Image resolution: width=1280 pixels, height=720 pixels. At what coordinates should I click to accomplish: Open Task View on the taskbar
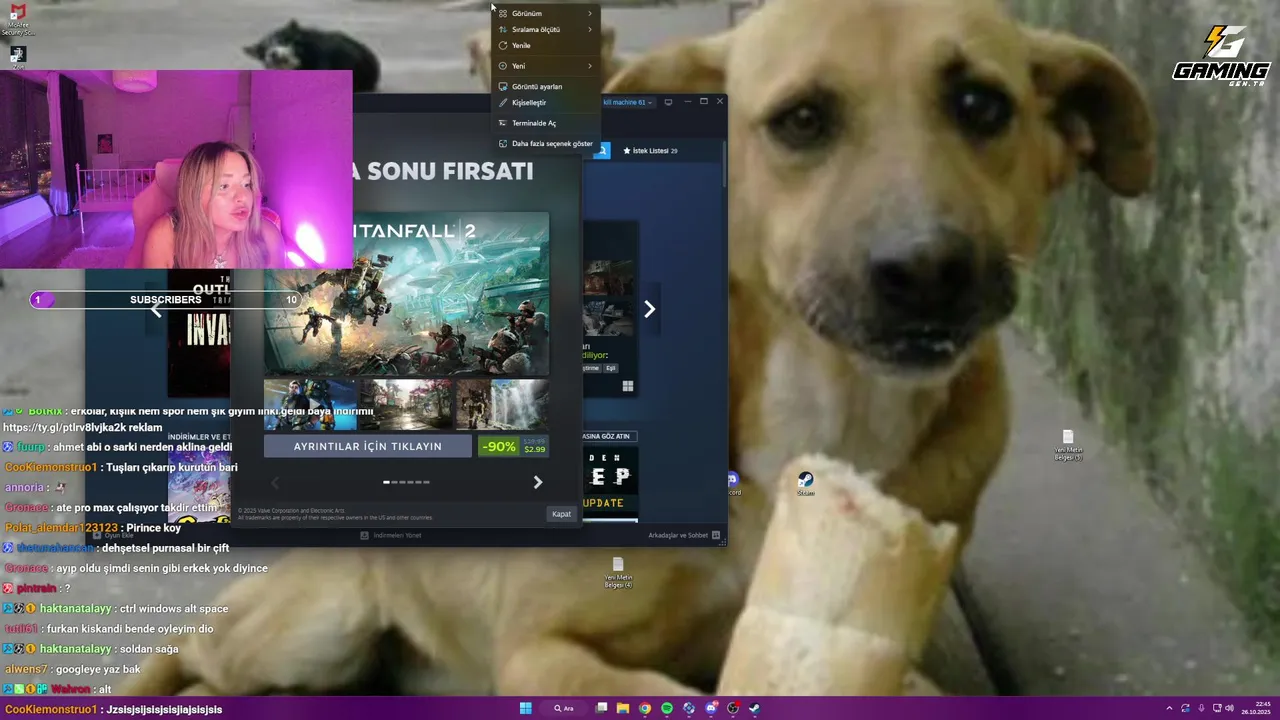pos(601,708)
